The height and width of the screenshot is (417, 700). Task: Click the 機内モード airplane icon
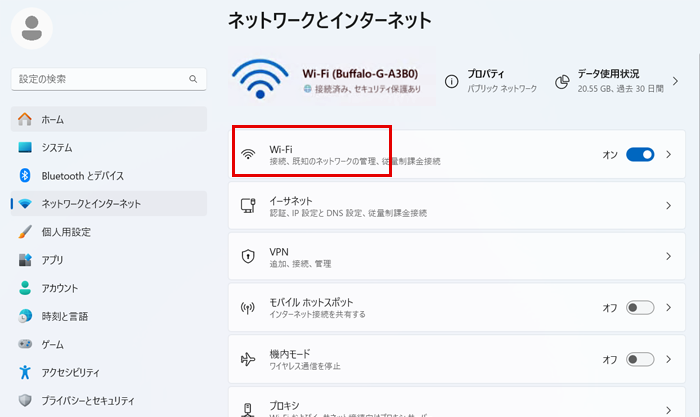(248, 359)
